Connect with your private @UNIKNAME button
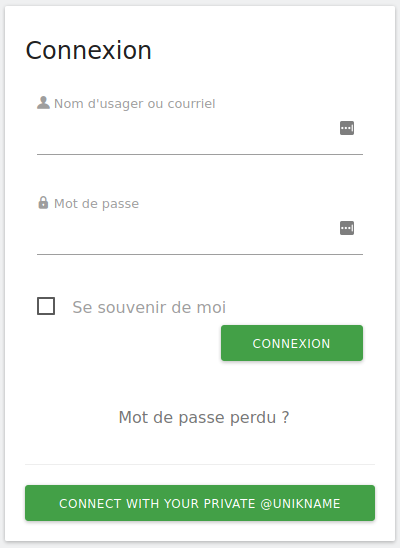Screen dimensions: 400x548 200,503
